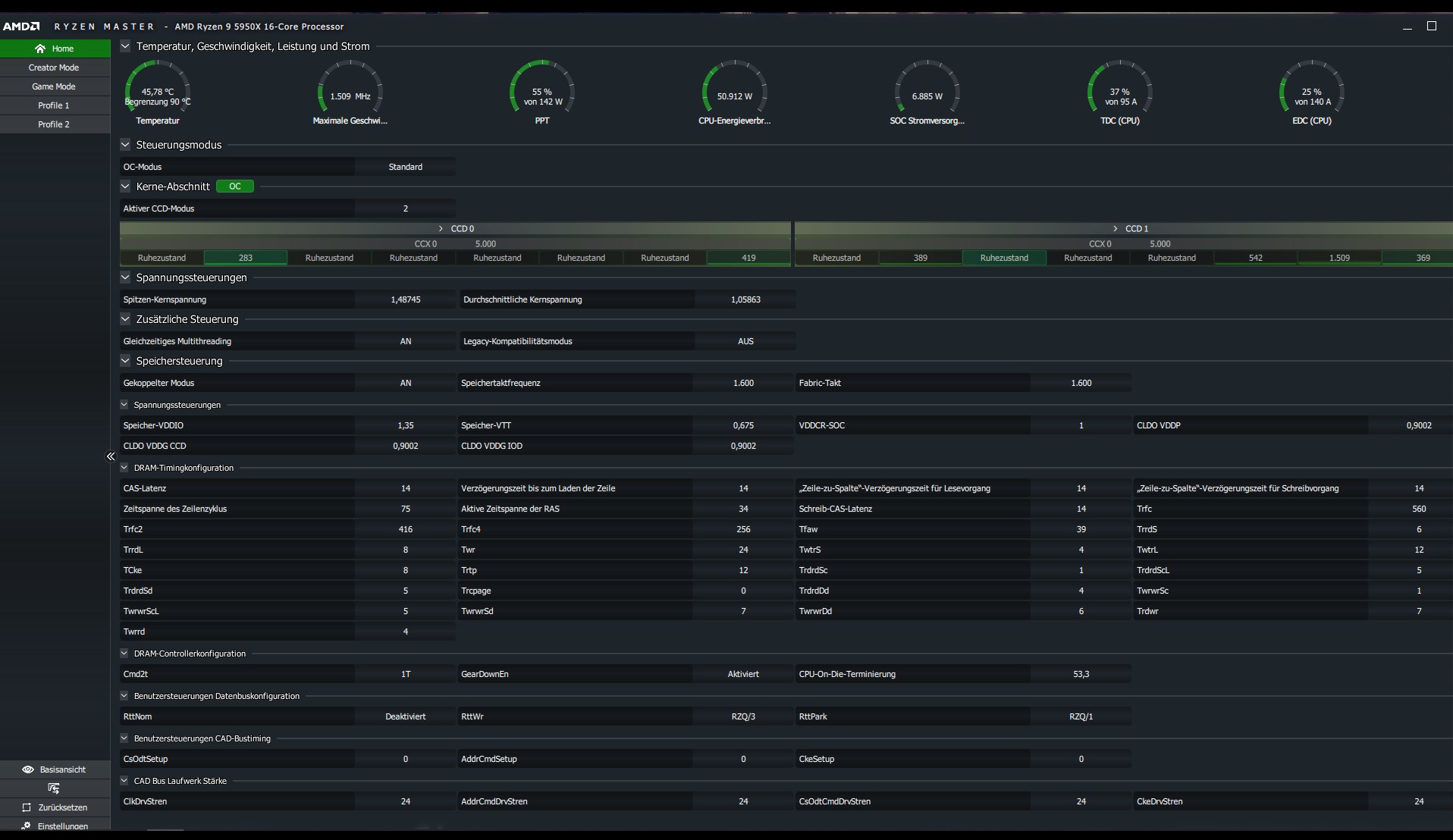Select the core cell showing 389
This screenshot has height=840, width=1453.
[921, 258]
